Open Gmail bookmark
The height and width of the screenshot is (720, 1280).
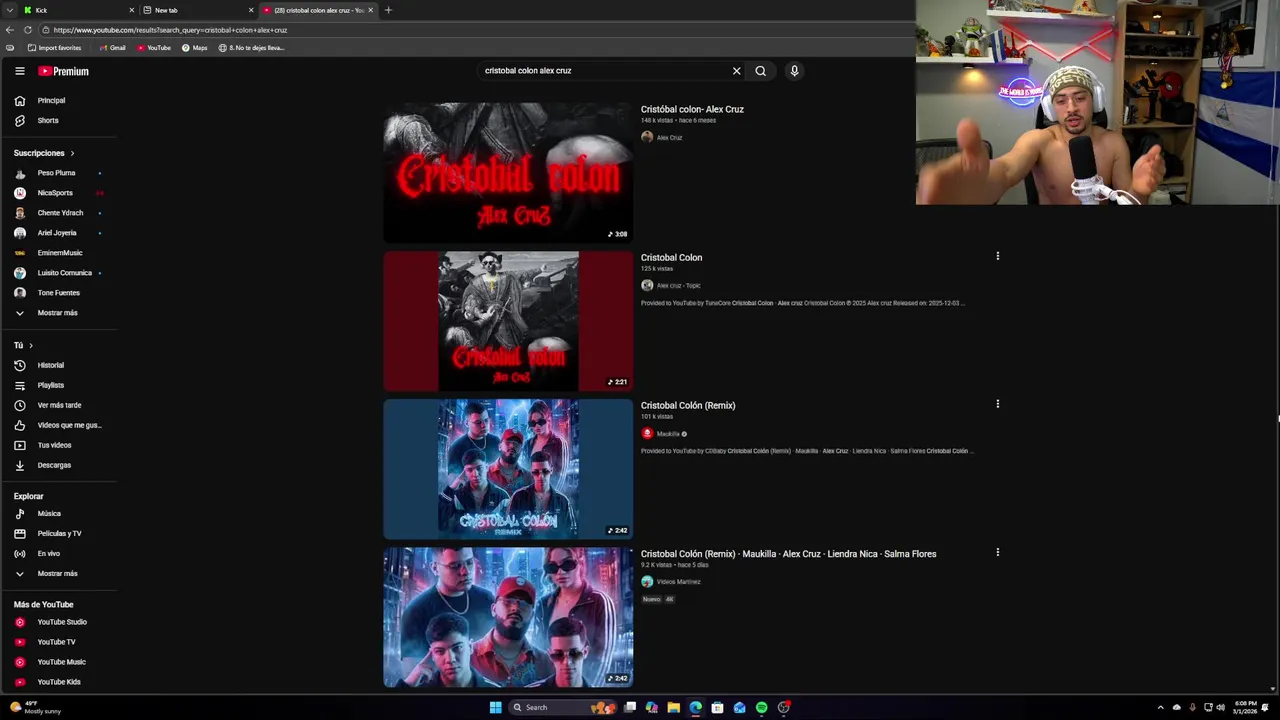113,48
